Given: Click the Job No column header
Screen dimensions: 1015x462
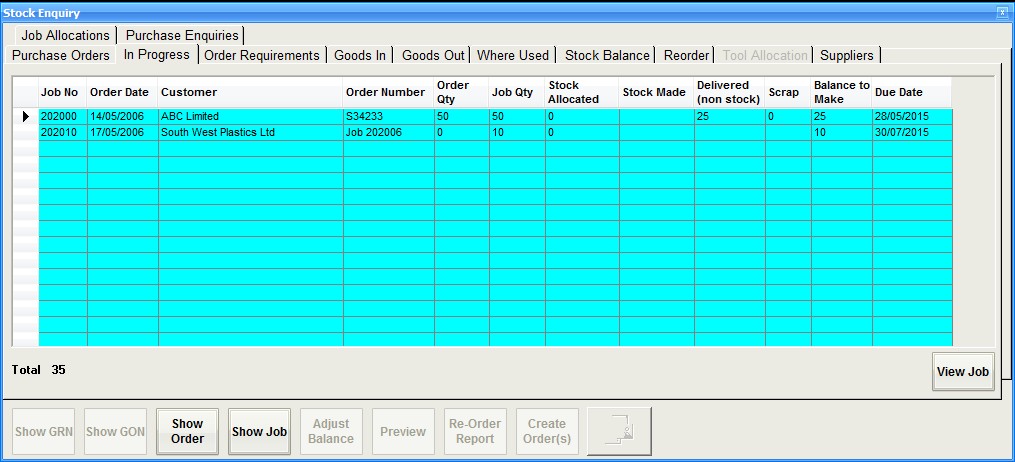Looking at the screenshot, I should pos(62,92).
